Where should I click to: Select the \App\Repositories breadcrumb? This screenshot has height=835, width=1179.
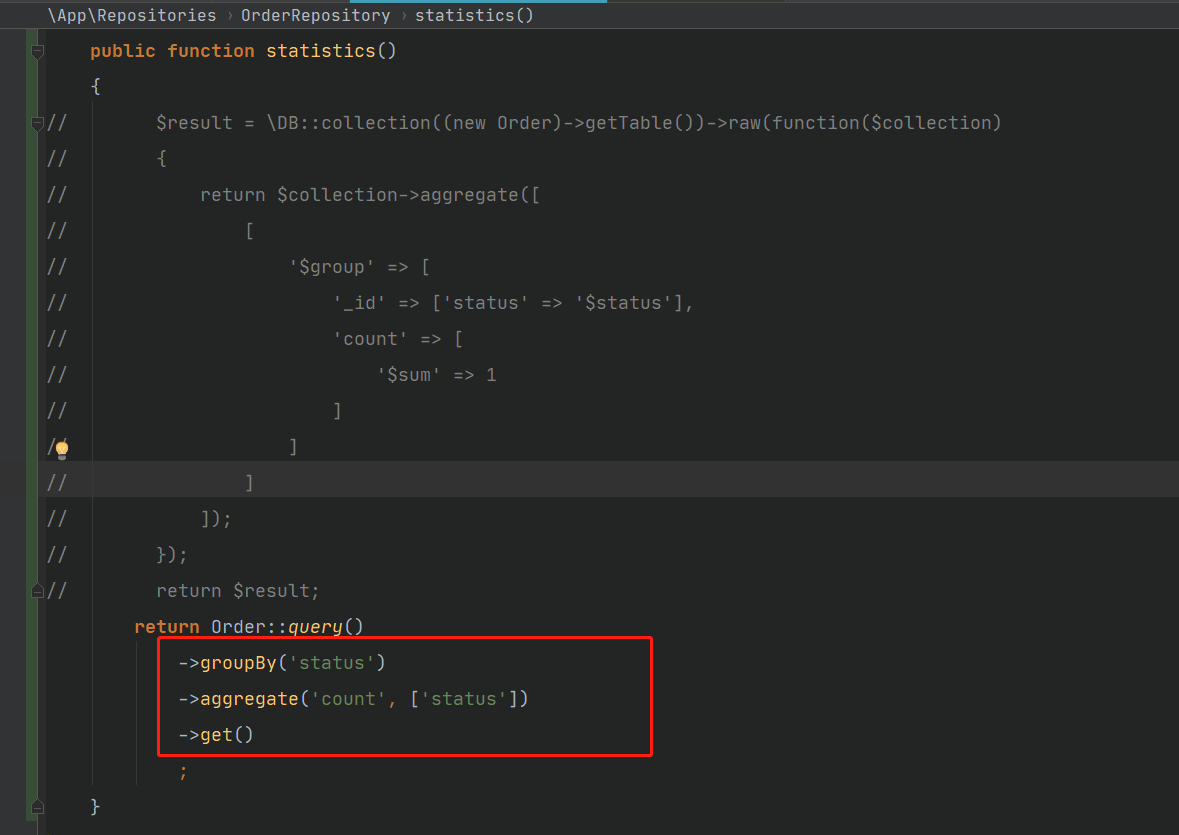(132, 15)
